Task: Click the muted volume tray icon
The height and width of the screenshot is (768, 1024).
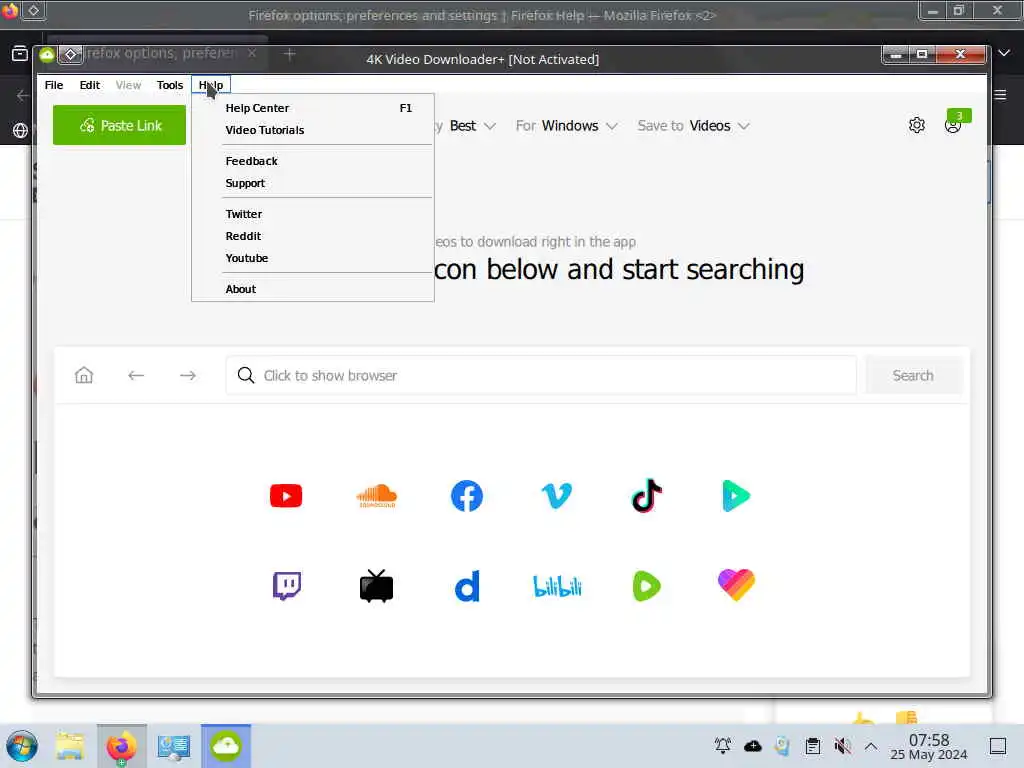Action: [842, 745]
